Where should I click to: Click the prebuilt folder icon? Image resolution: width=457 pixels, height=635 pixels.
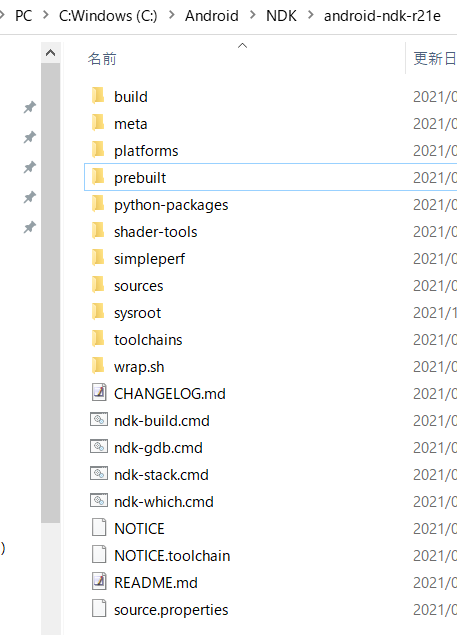tap(98, 177)
